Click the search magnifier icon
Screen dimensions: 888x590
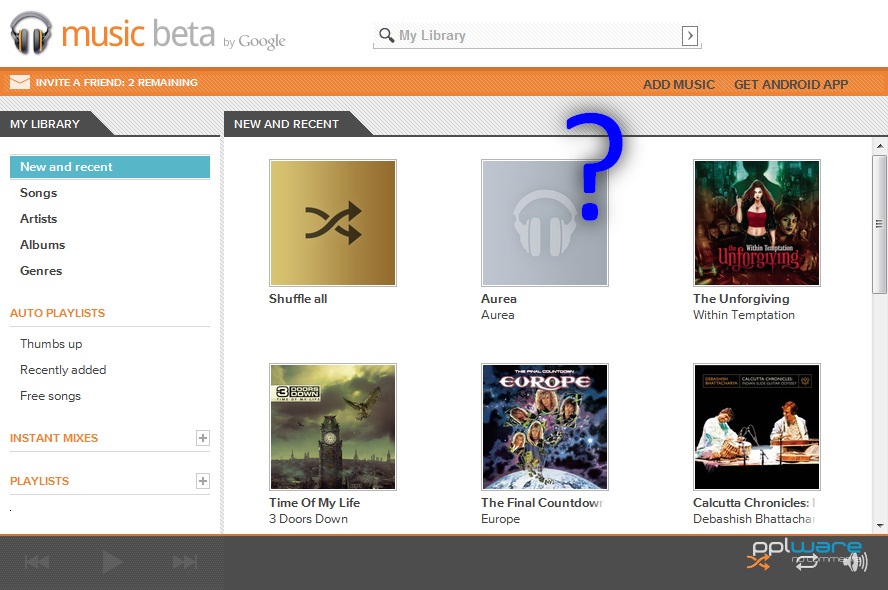[386, 36]
